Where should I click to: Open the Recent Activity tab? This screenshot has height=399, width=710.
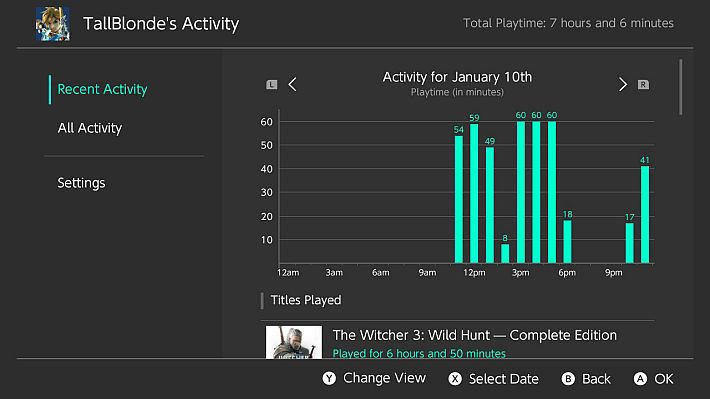point(102,89)
